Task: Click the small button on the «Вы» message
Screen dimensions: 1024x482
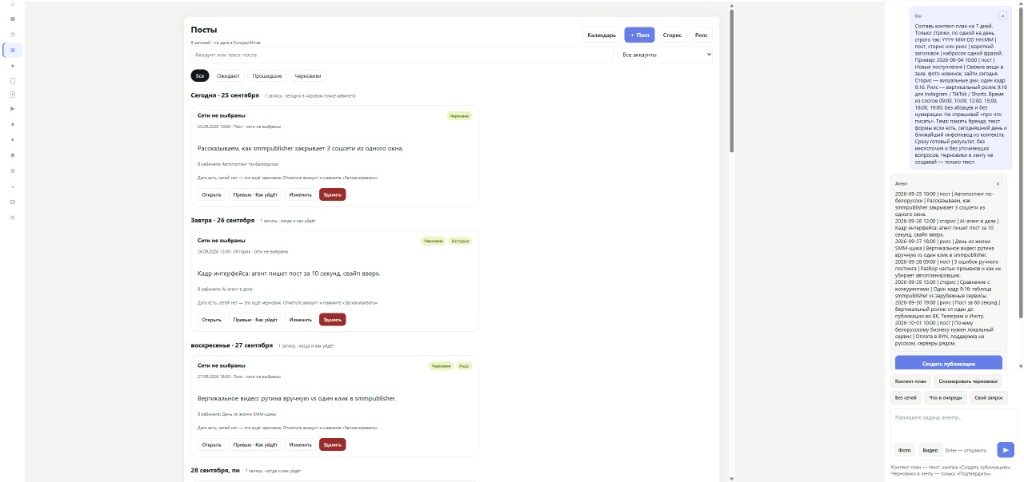Action: (1002, 16)
